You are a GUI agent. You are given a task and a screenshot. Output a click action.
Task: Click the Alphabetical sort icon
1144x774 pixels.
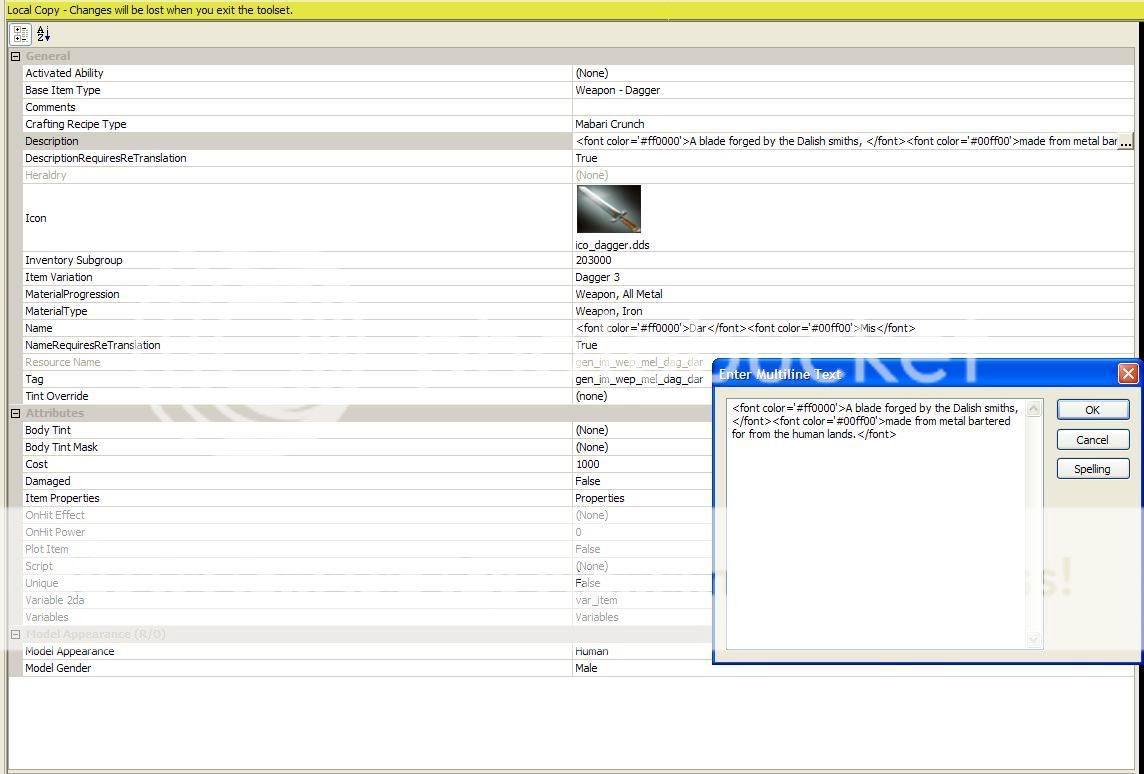[44, 34]
